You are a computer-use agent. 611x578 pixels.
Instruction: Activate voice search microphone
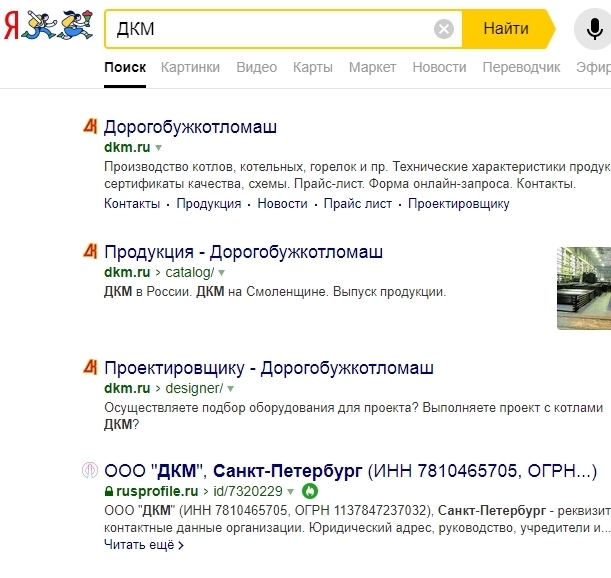(594, 29)
